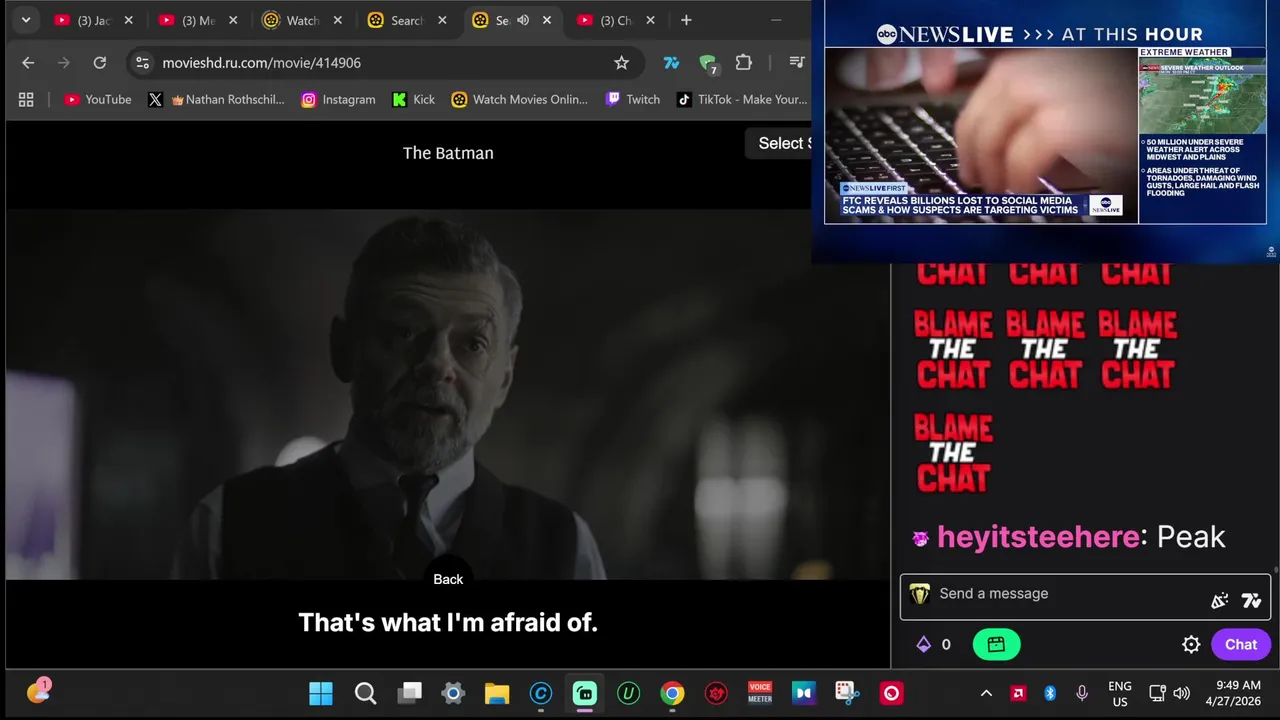1280x720 pixels.
Task: Click username heyitsteehere in chat
Action: (1038, 537)
